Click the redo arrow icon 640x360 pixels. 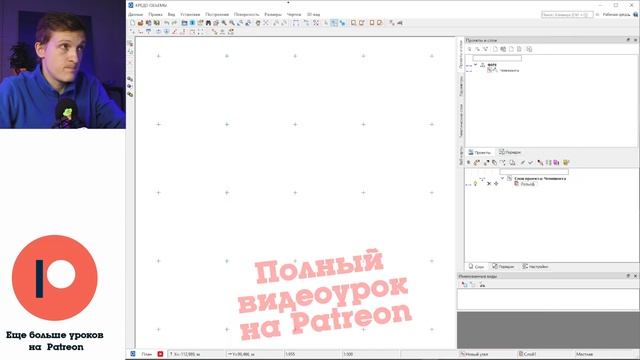click(174, 23)
